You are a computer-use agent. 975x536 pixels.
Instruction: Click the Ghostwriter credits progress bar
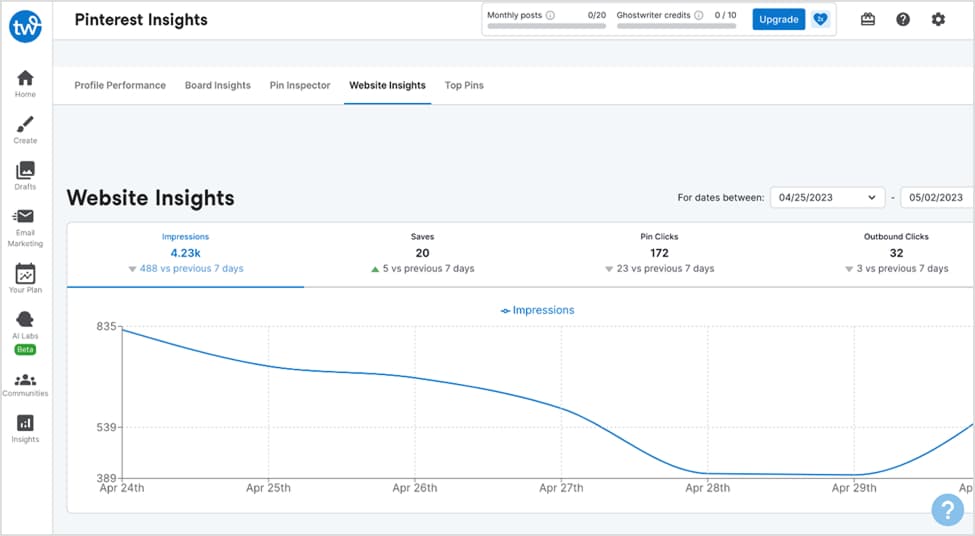tap(677, 26)
